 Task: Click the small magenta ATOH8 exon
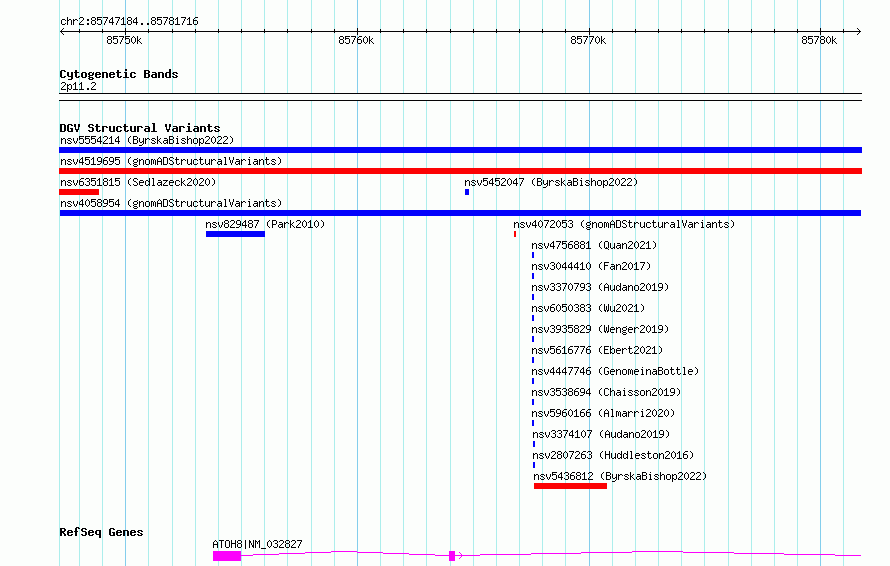point(452,556)
